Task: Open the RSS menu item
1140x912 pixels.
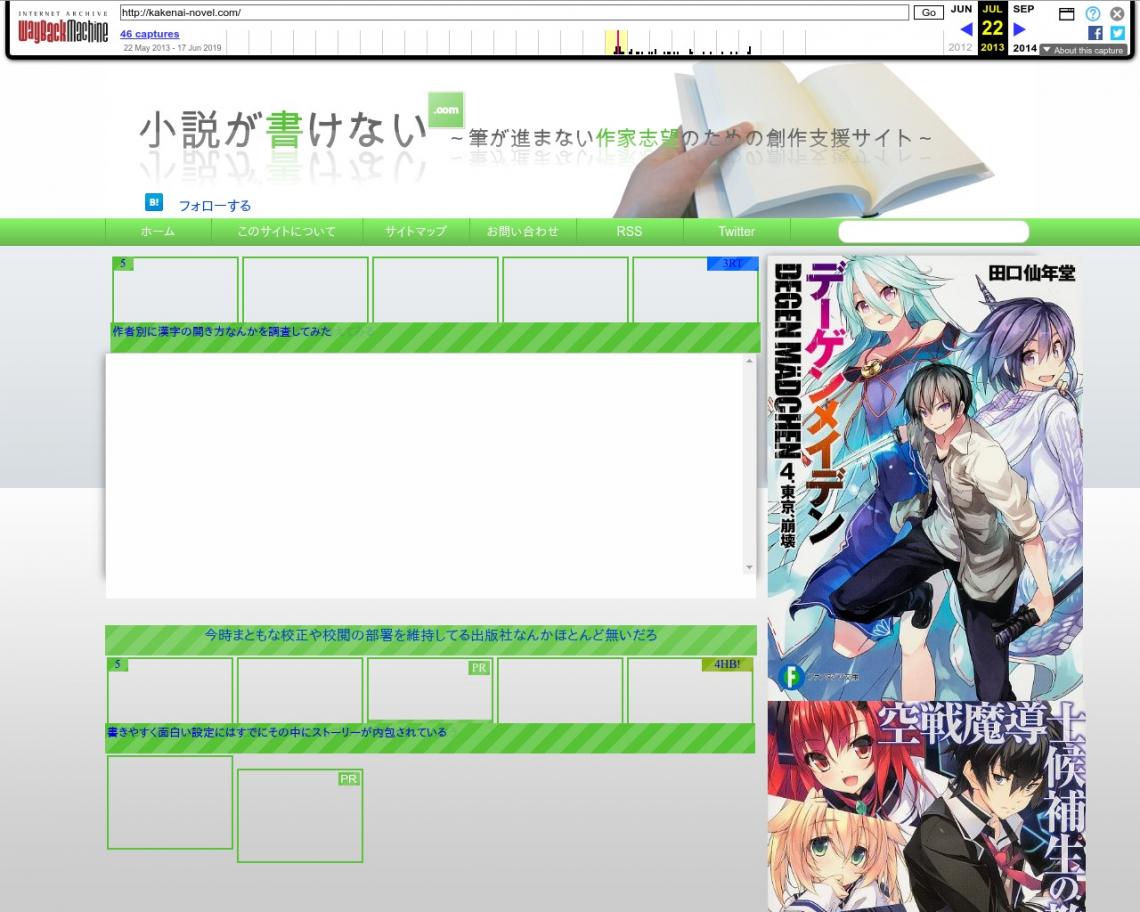Action: [630, 231]
